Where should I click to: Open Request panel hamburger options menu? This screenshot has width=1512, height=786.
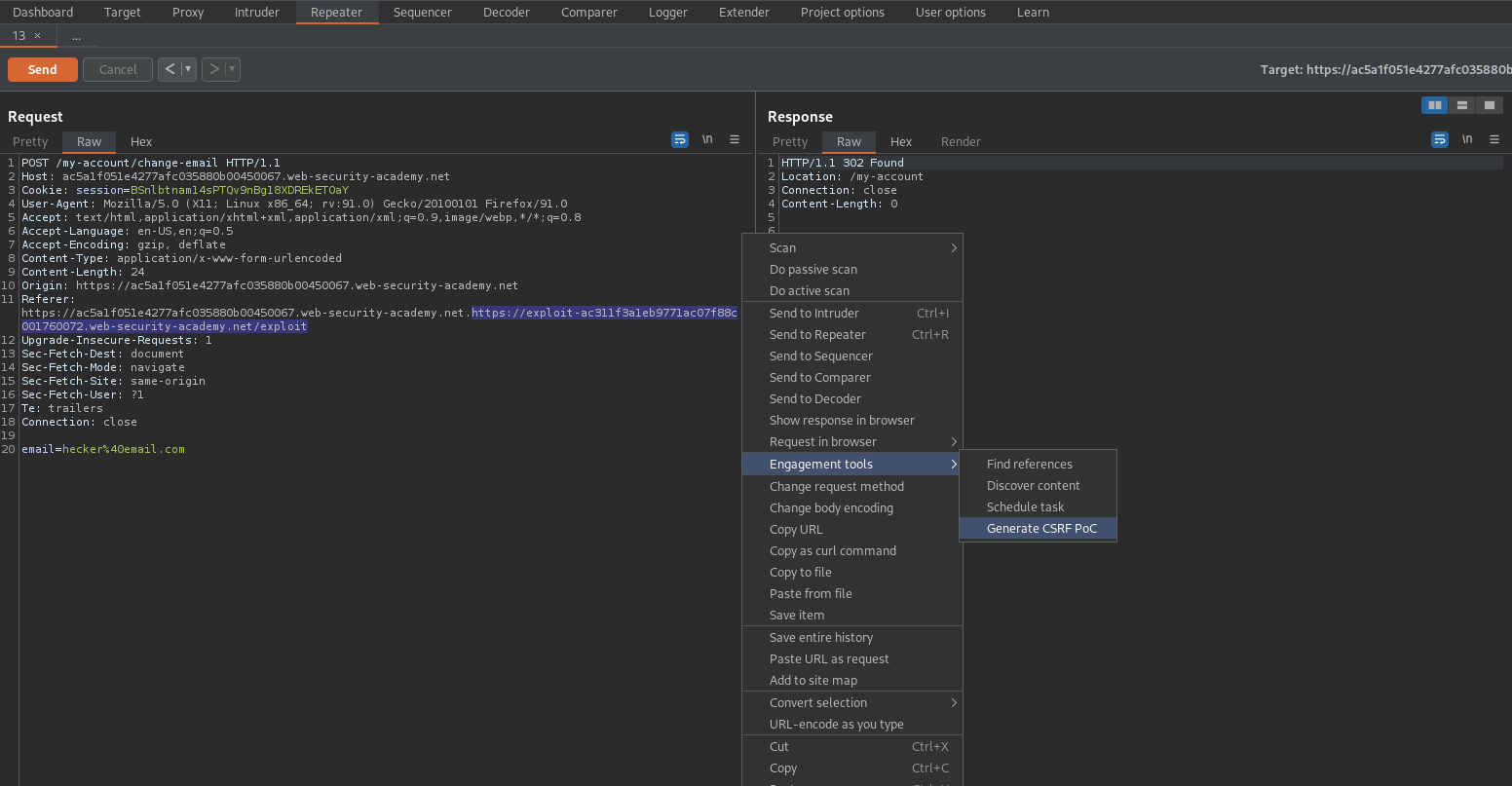point(735,140)
